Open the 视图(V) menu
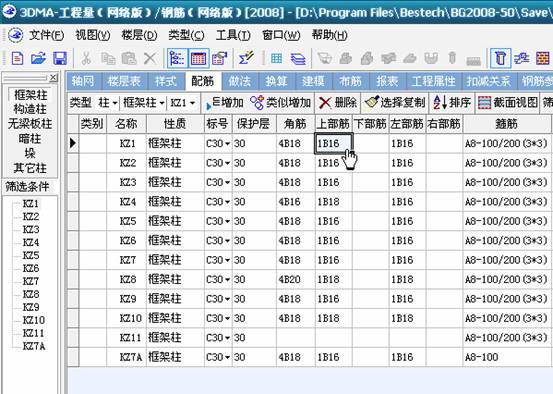 [x=93, y=35]
